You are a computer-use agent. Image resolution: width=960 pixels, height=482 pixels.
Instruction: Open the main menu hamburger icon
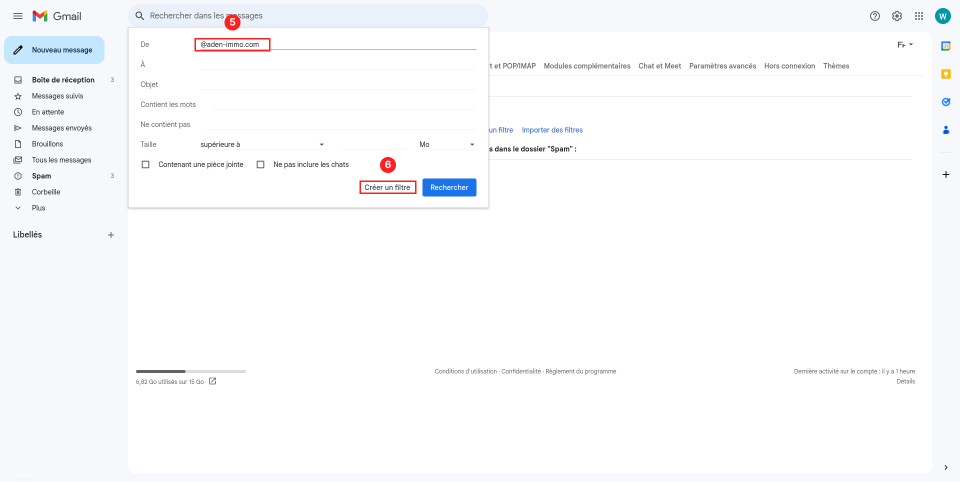[17, 16]
